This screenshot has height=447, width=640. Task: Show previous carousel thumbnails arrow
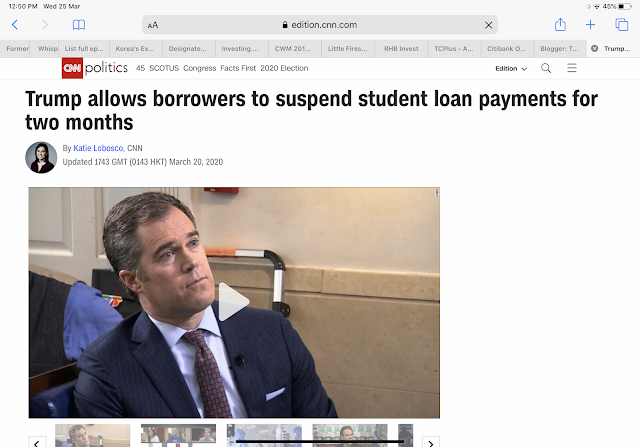37,443
